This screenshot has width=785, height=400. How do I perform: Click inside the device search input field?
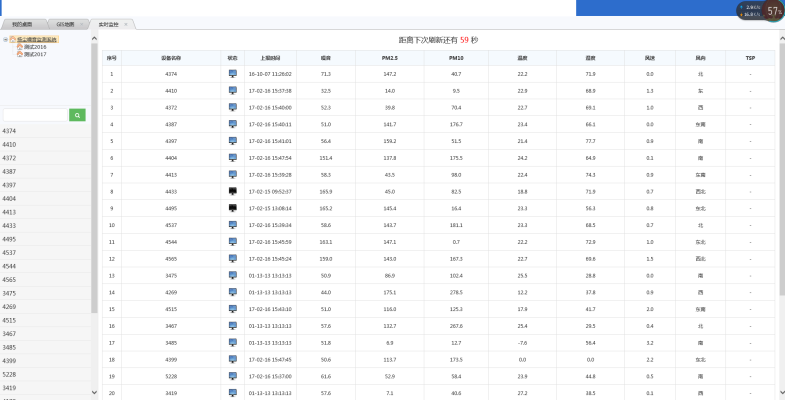point(35,115)
